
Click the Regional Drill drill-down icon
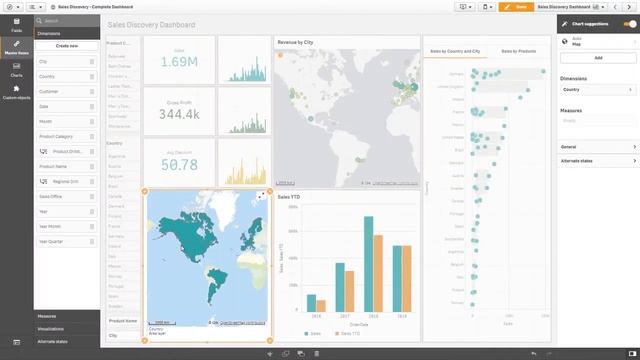[43, 182]
